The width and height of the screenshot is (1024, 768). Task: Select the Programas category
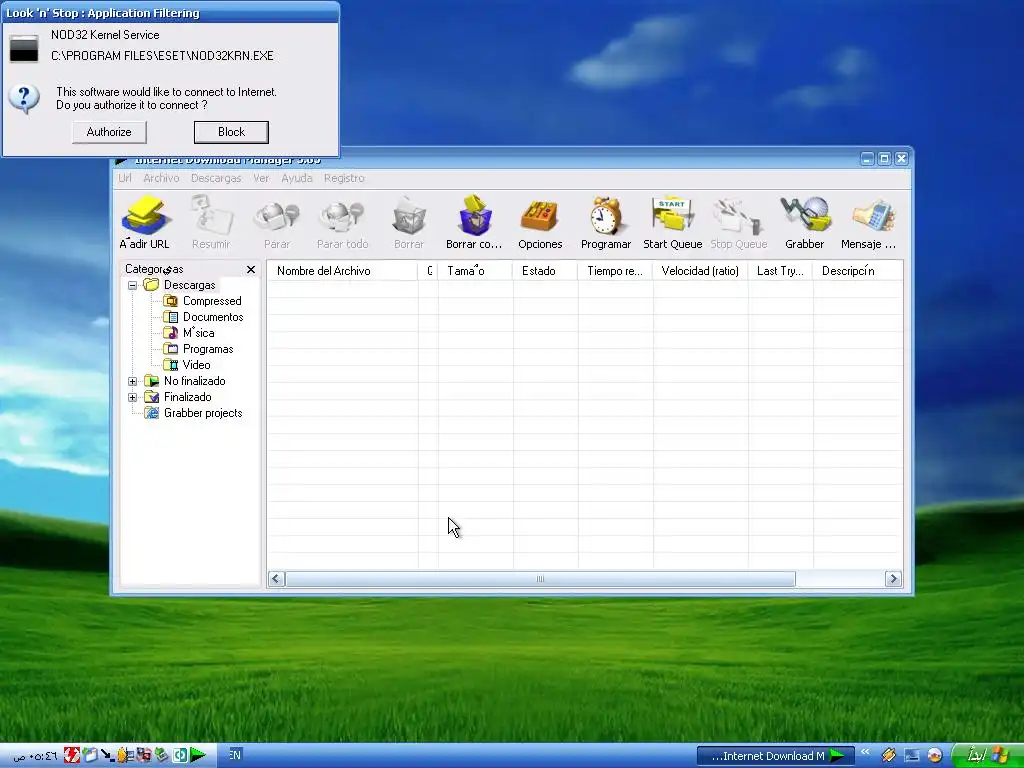click(x=208, y=349)
